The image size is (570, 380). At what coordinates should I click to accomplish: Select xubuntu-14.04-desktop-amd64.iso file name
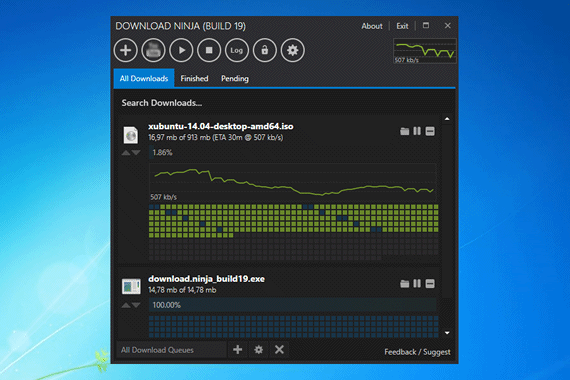(221, 126)
